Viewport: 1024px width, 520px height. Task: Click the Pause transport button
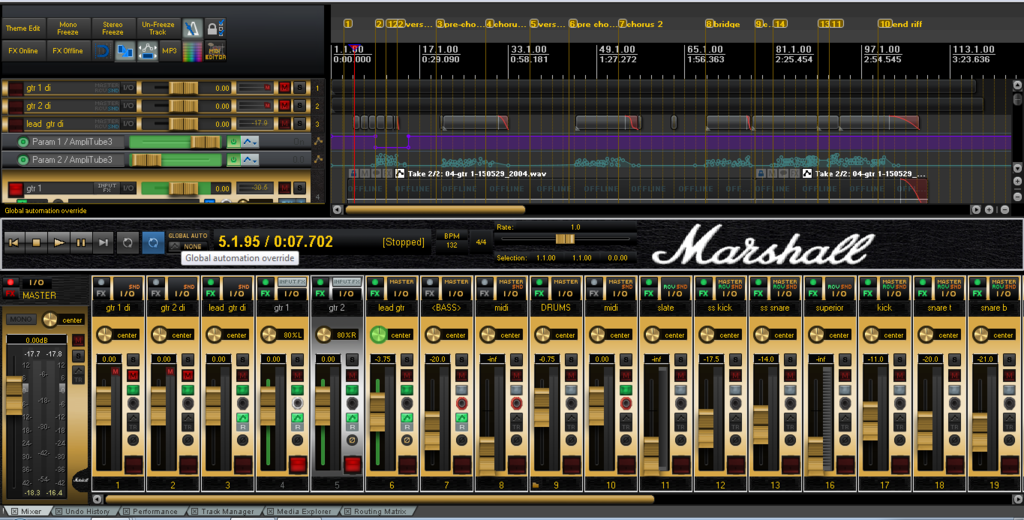[x=81, y=242]
